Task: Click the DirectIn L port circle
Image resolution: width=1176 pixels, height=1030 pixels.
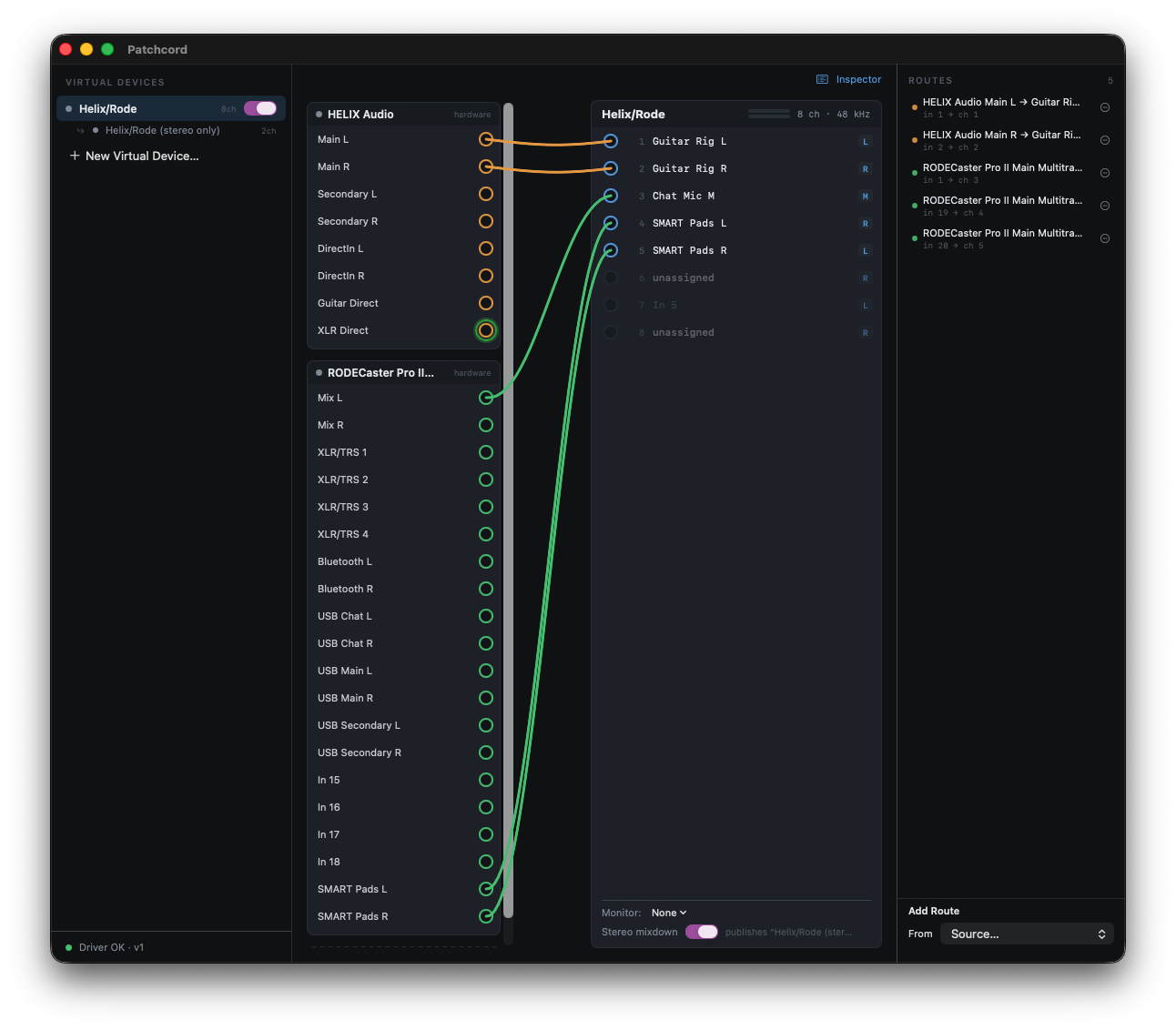Action: coord(486,248)
